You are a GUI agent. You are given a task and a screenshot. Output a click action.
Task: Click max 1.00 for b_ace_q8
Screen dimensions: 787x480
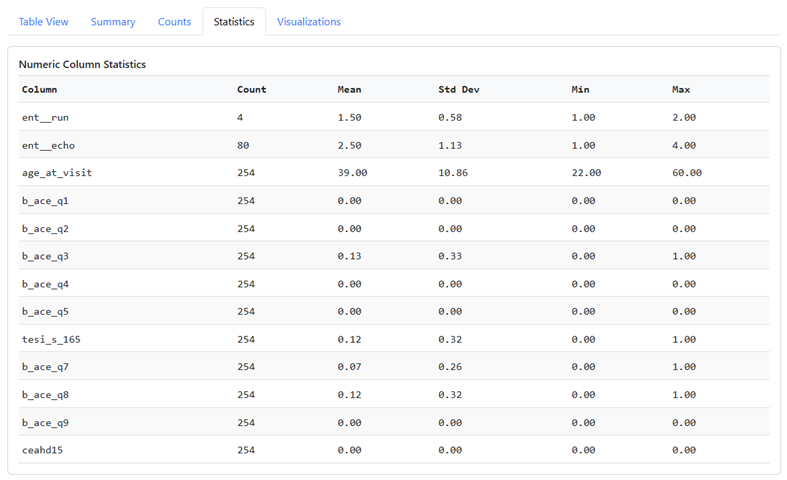[684, 395]
